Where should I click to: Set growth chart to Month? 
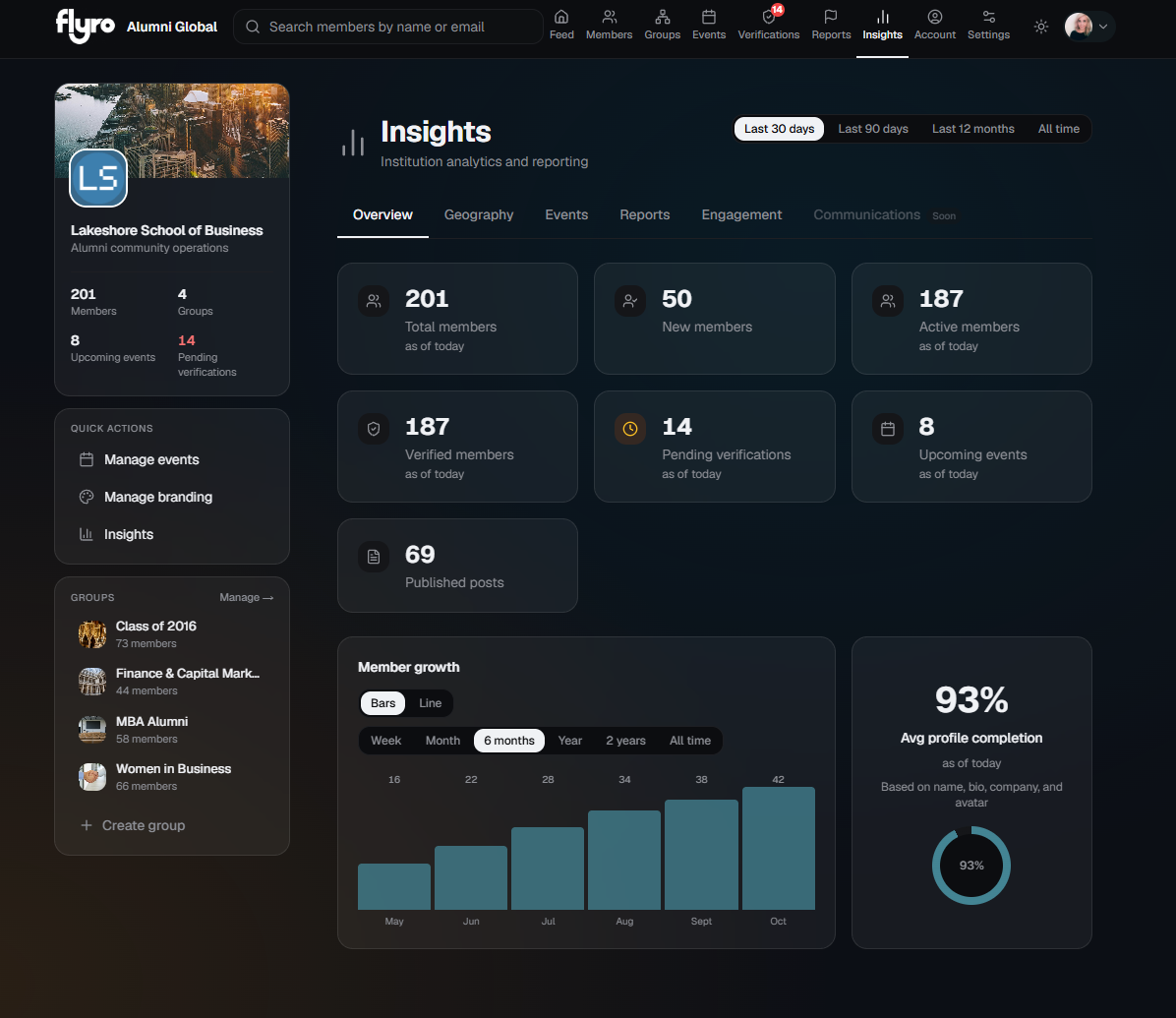442,741
